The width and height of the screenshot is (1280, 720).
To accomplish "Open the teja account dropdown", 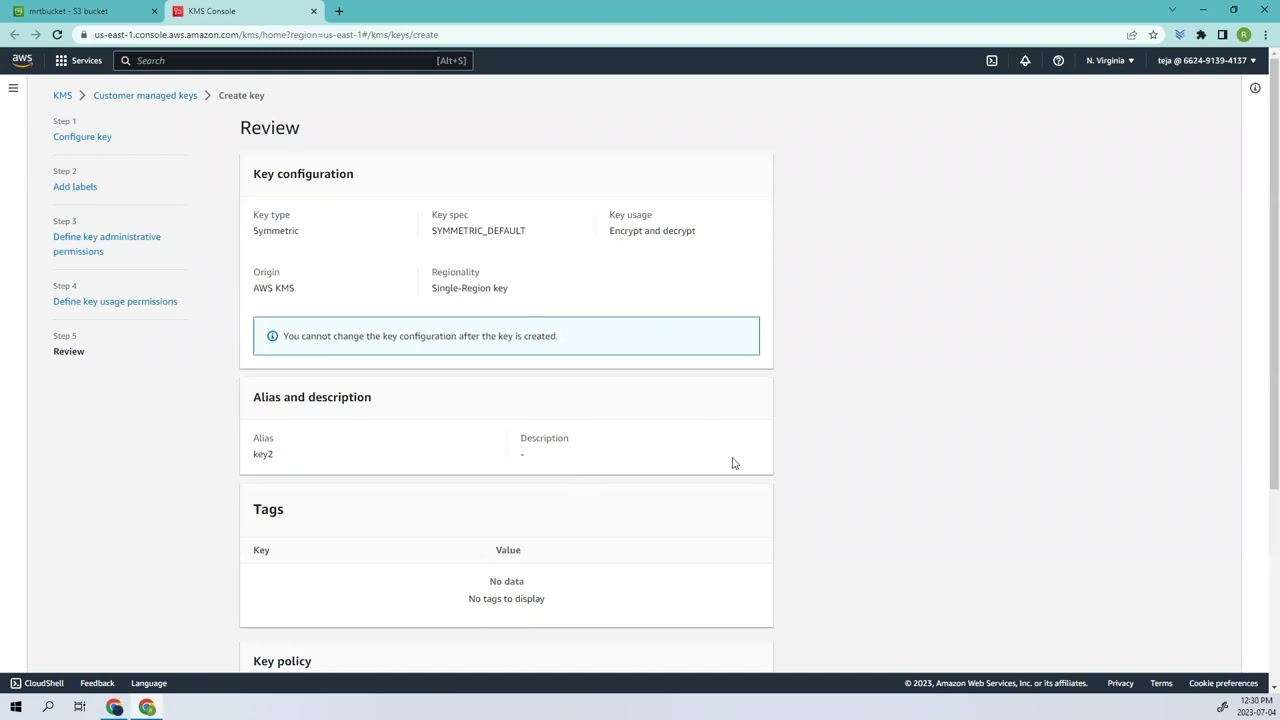I will point(1207,60).
